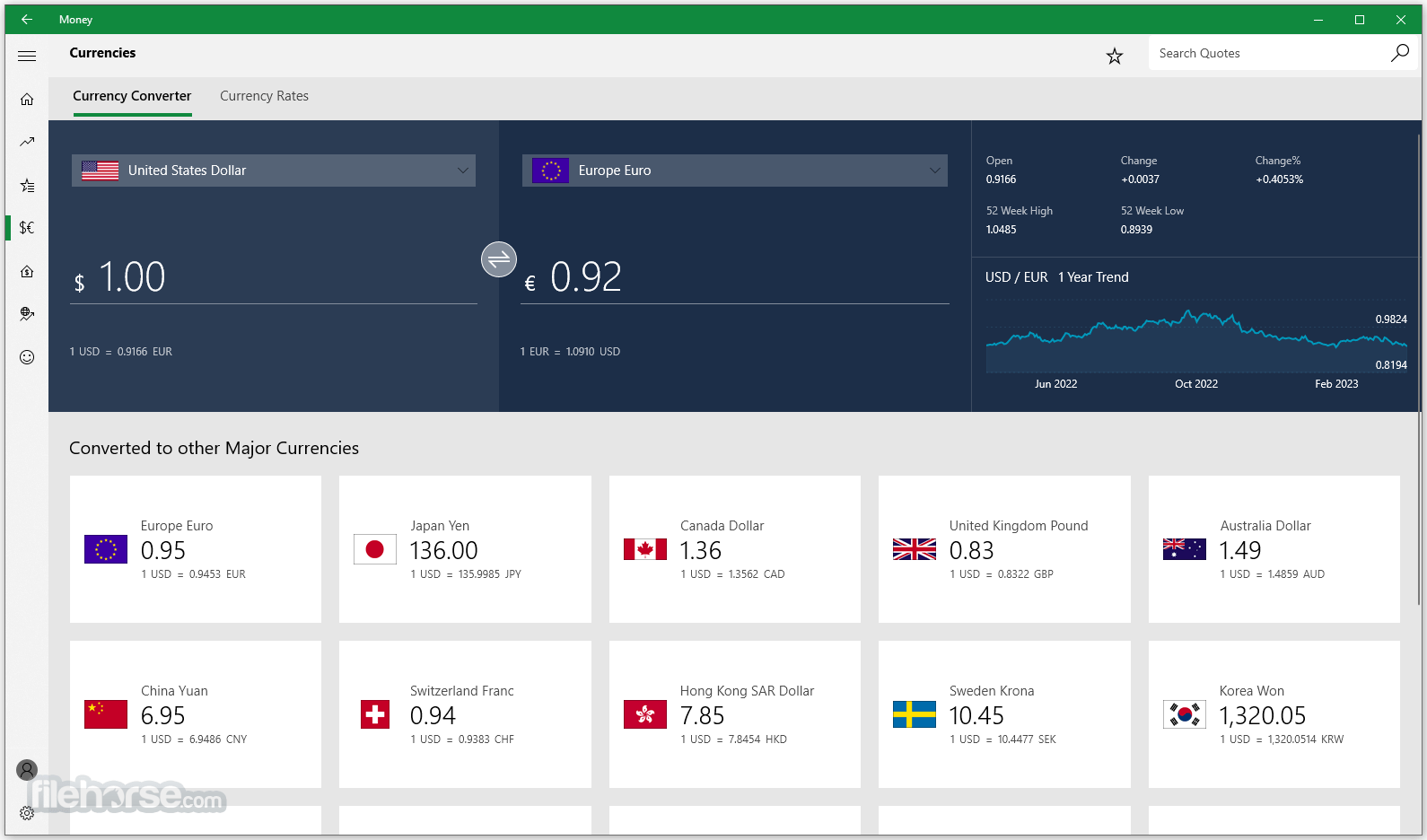
Task: Open the Watchlist star-list sidebar icon
Action: tap(27, 185)
